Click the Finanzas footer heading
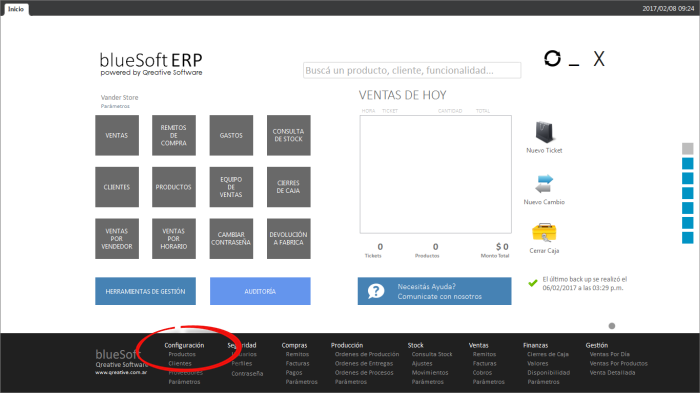 coord(535,345)
